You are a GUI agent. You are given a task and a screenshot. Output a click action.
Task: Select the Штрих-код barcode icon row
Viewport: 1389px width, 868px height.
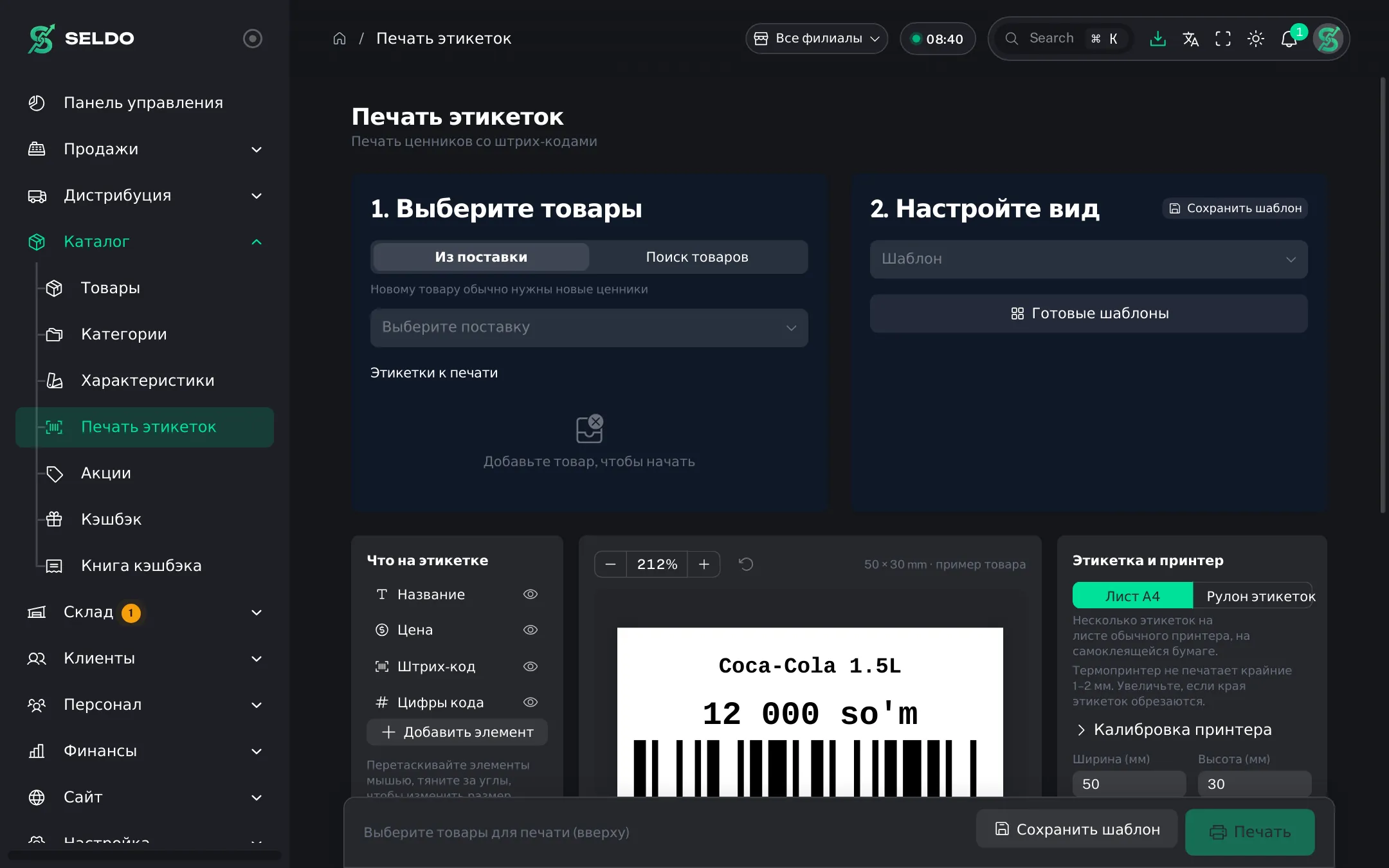[x=457, y=667]
